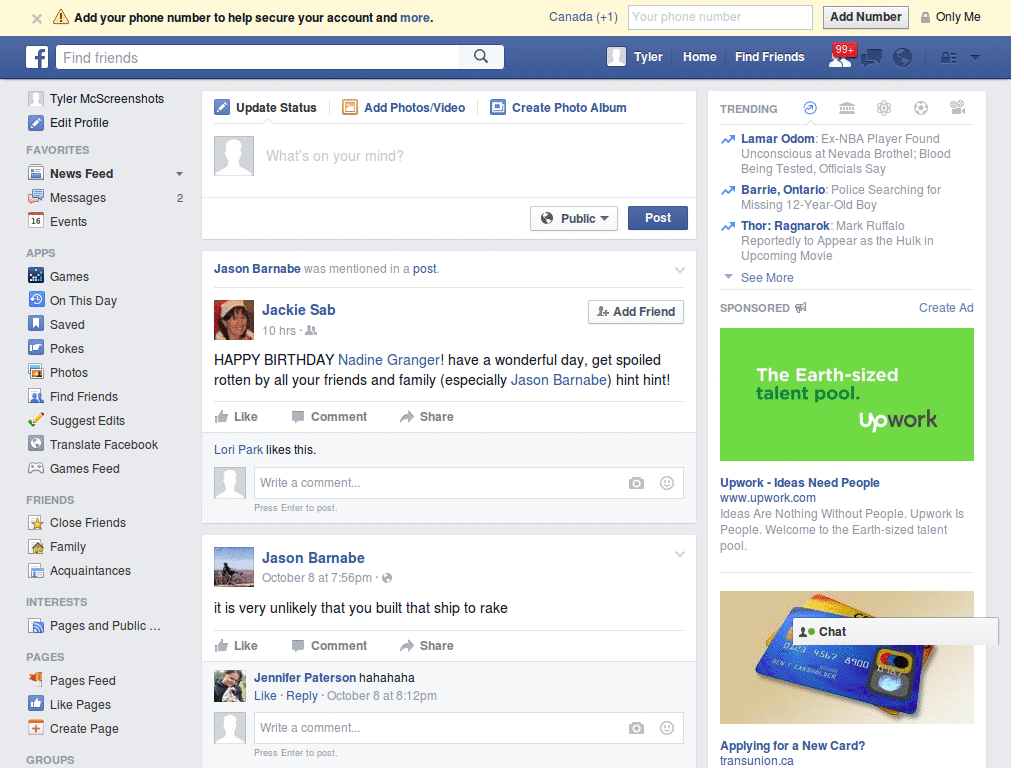Open Upwork sponsored ad image
Screen dimensions: 1024x768
coord(846,394)
